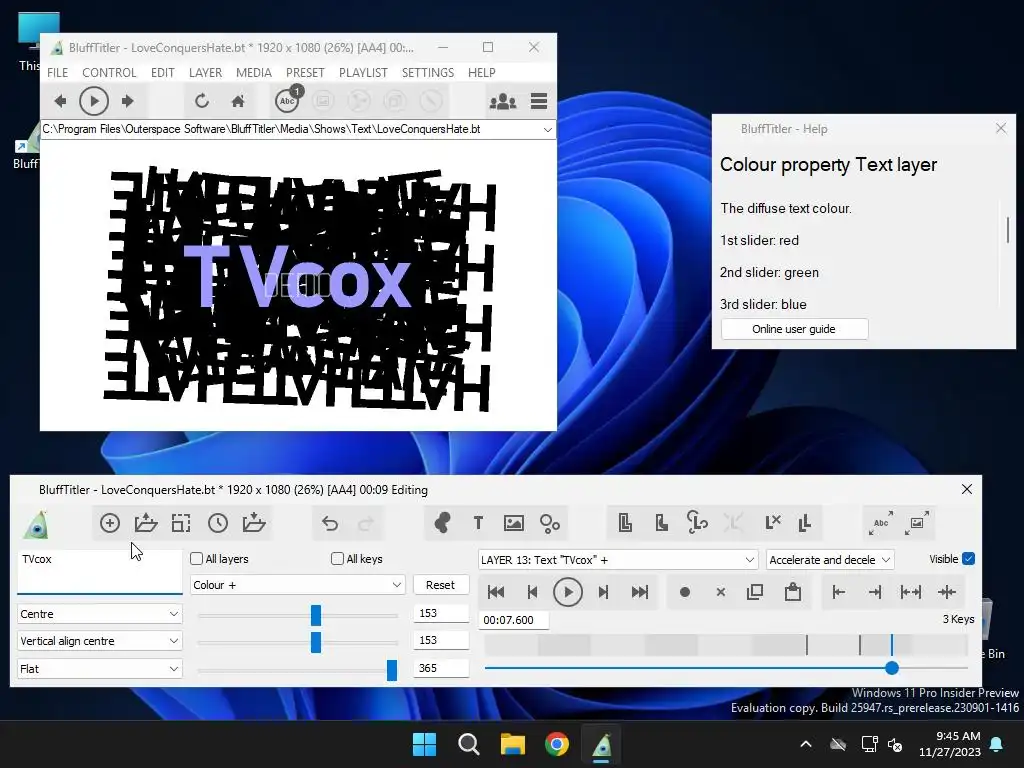Add a text layer with the T icon
Viewport: 1024px width, 768px height.
[478, 523]
